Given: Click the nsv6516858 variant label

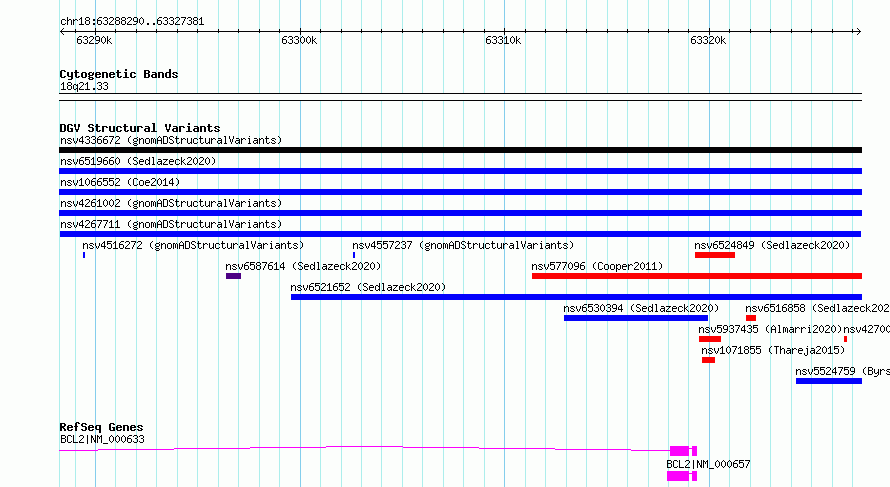Looking at the screenshot, I should [817, 308].
